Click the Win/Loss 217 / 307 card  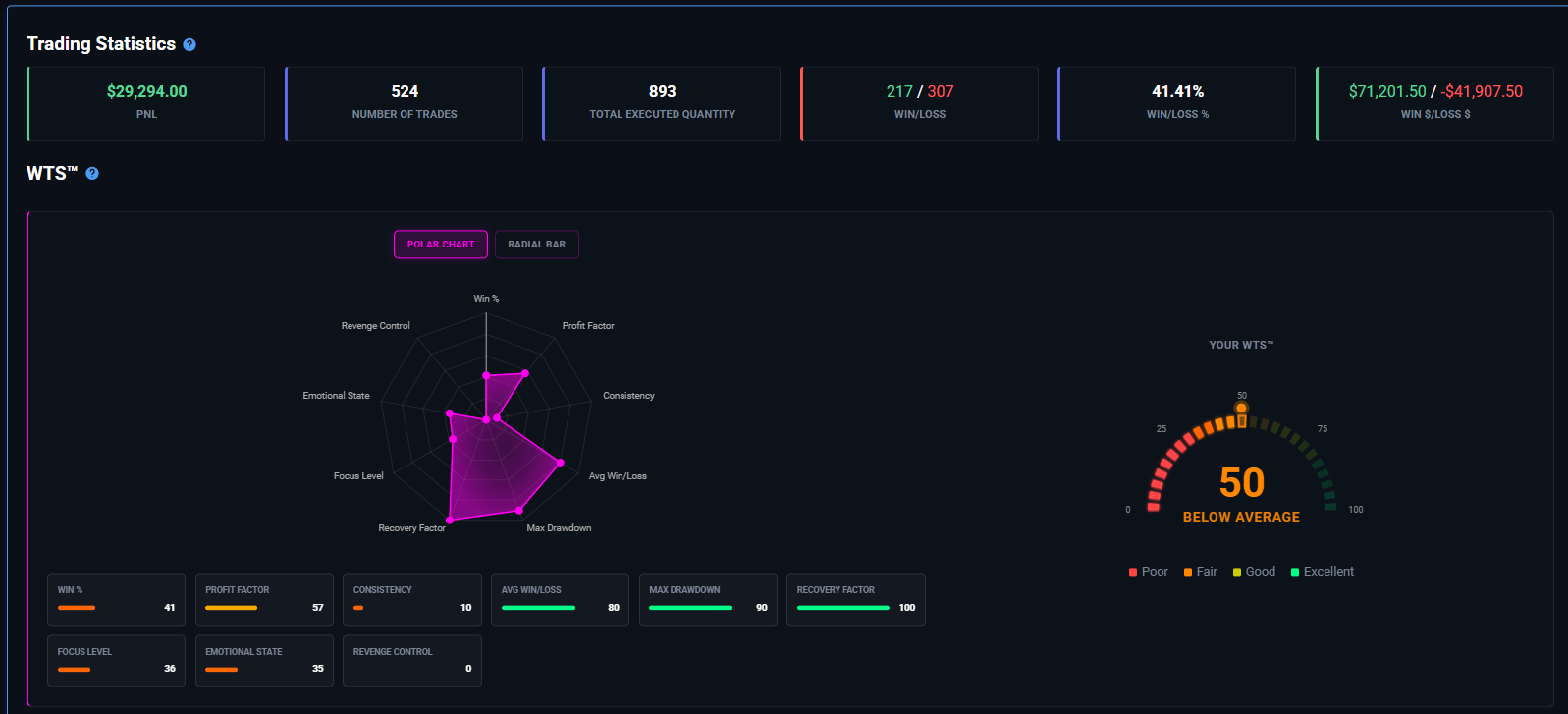(920, 103)
